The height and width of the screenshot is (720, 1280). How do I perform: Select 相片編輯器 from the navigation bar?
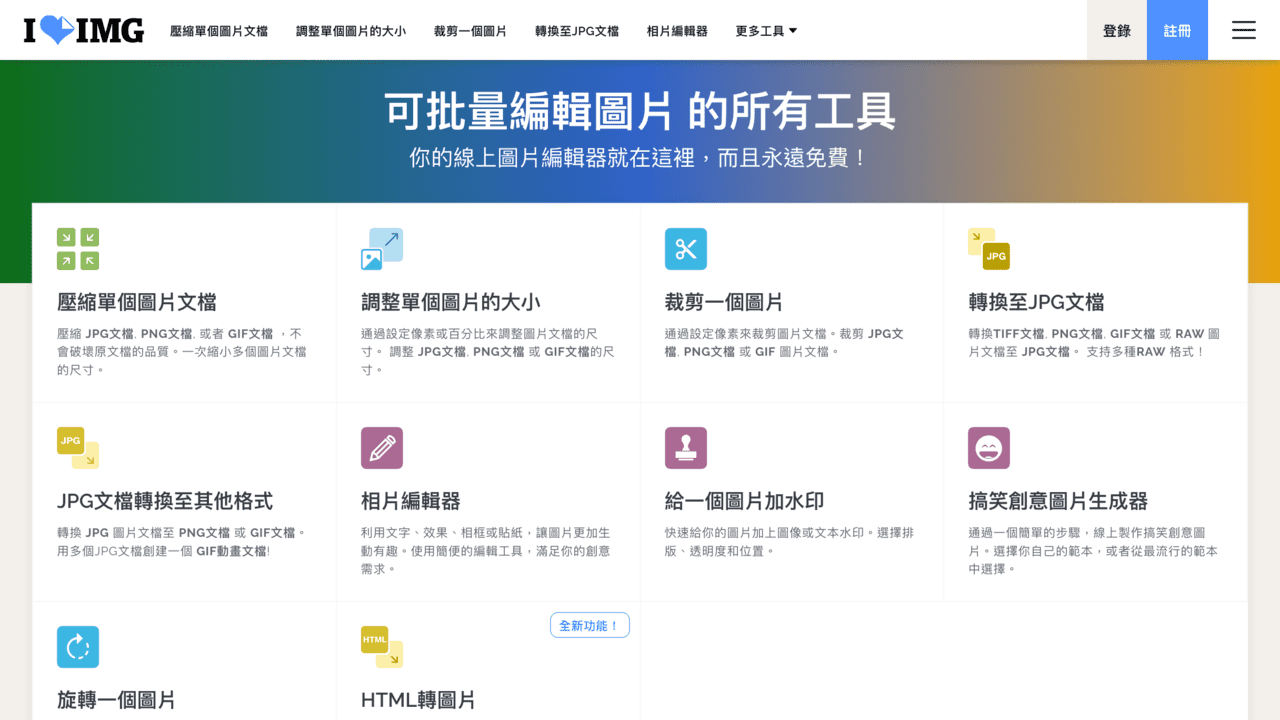(675, 30)
